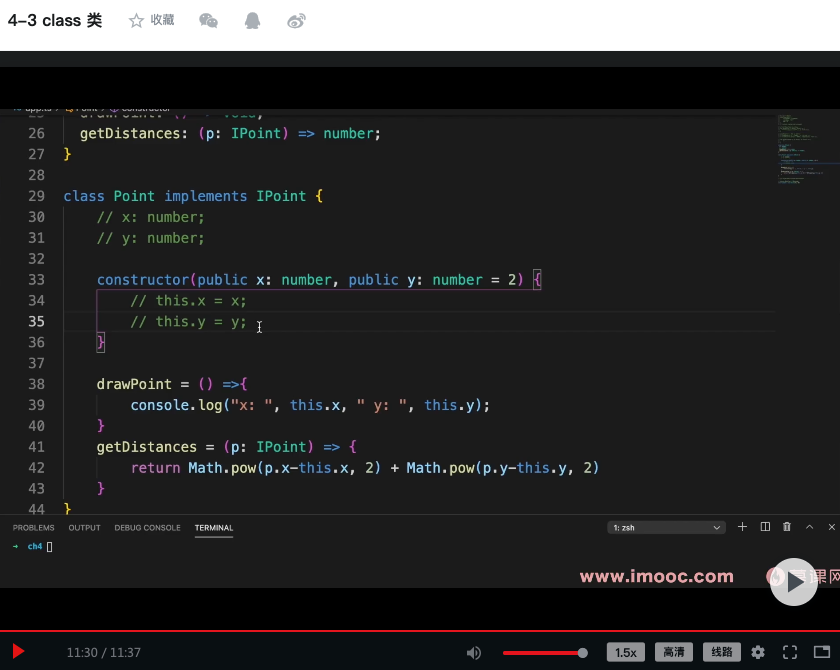Click line number 42 in gutter
This screenshot has height=670, width=840.
(x=36, y=468)
